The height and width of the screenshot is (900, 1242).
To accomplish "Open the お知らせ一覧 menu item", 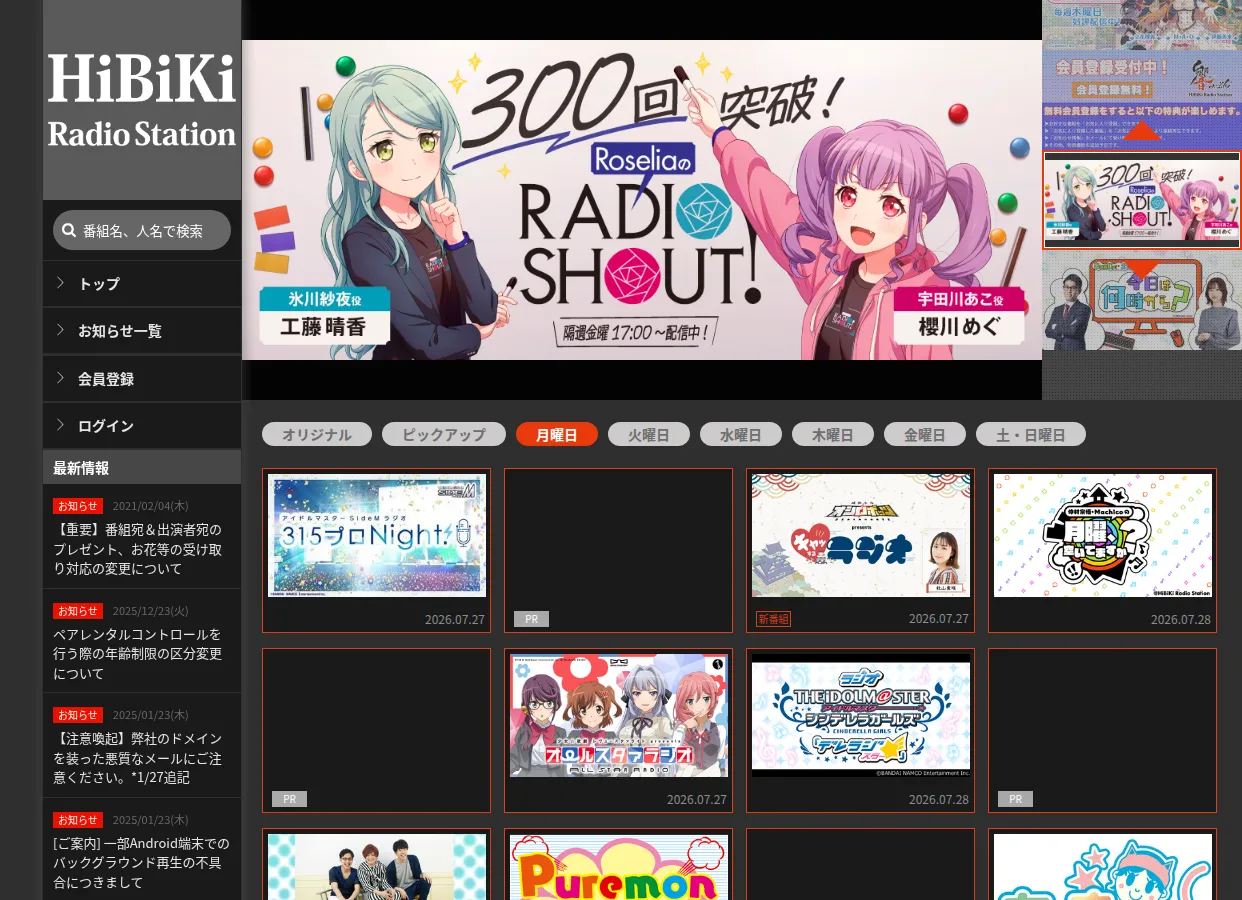I will (142, 331).
